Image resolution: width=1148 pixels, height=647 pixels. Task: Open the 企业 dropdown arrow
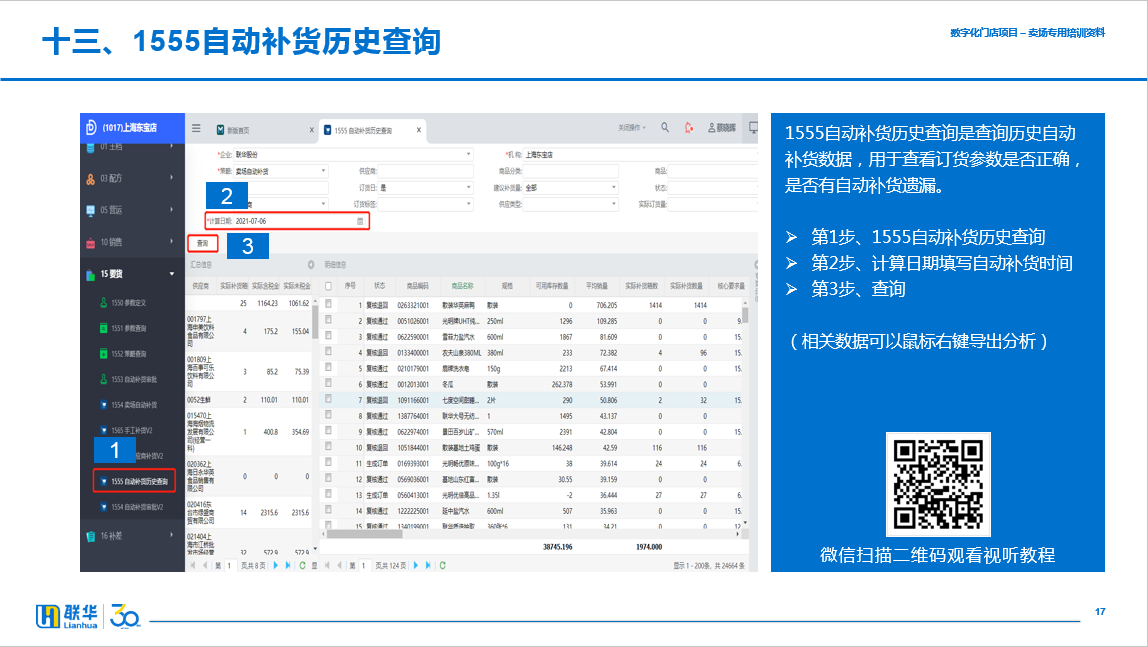469,154
